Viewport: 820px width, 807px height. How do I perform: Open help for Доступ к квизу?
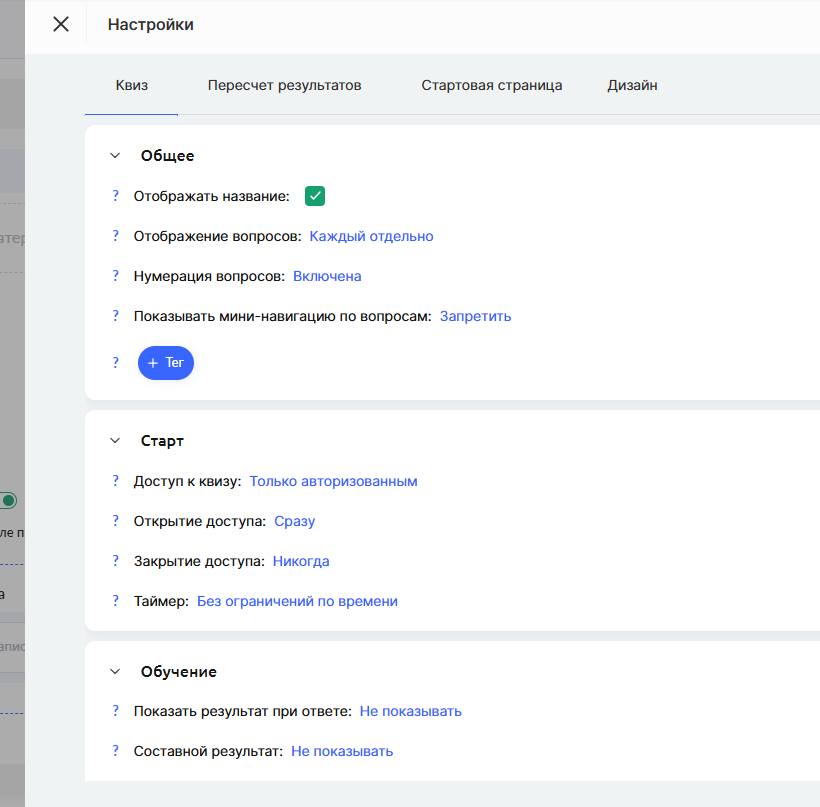pyautogui.click(x=116, y=481)
